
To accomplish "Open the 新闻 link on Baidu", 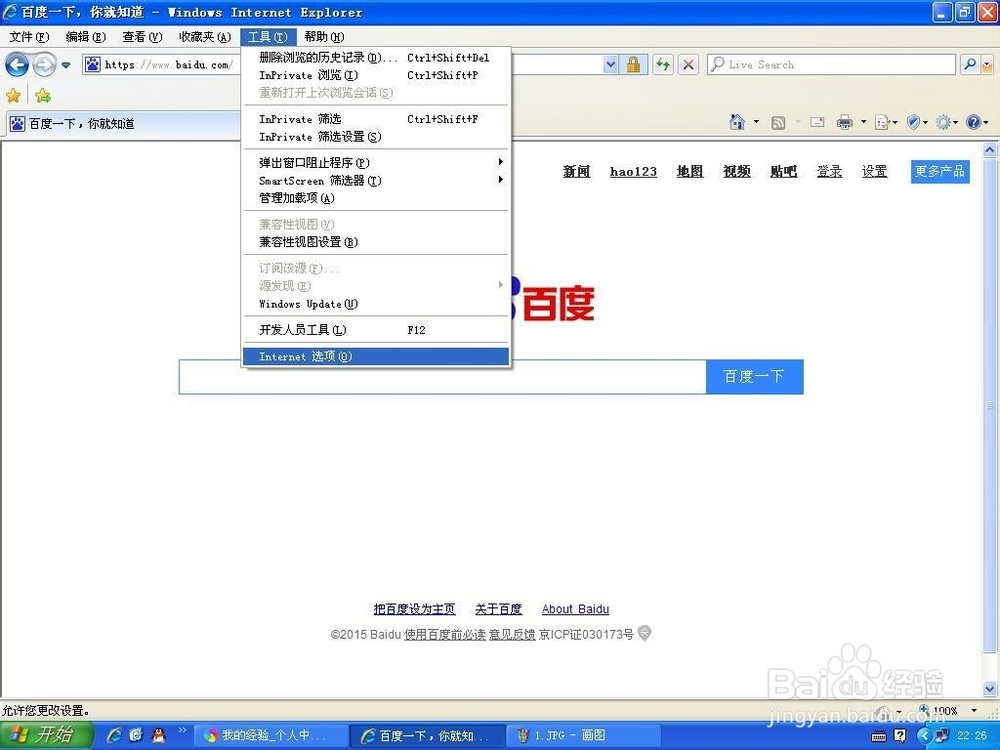I will click(x=577, y=172).
